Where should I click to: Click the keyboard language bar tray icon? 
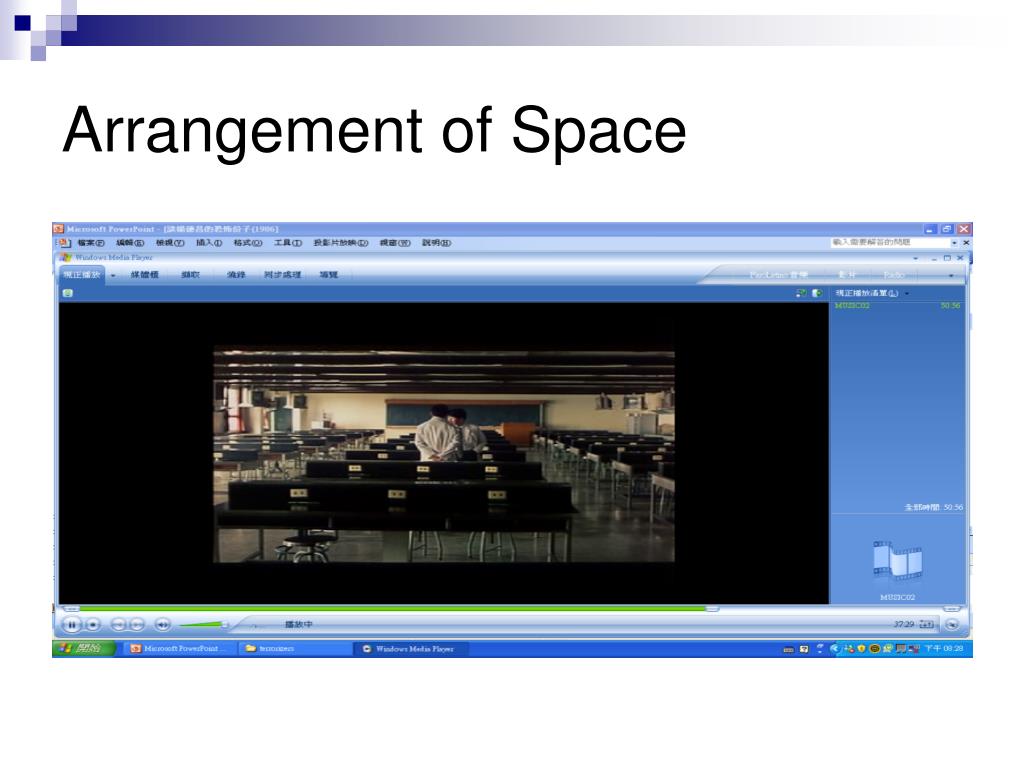point(788,649)
